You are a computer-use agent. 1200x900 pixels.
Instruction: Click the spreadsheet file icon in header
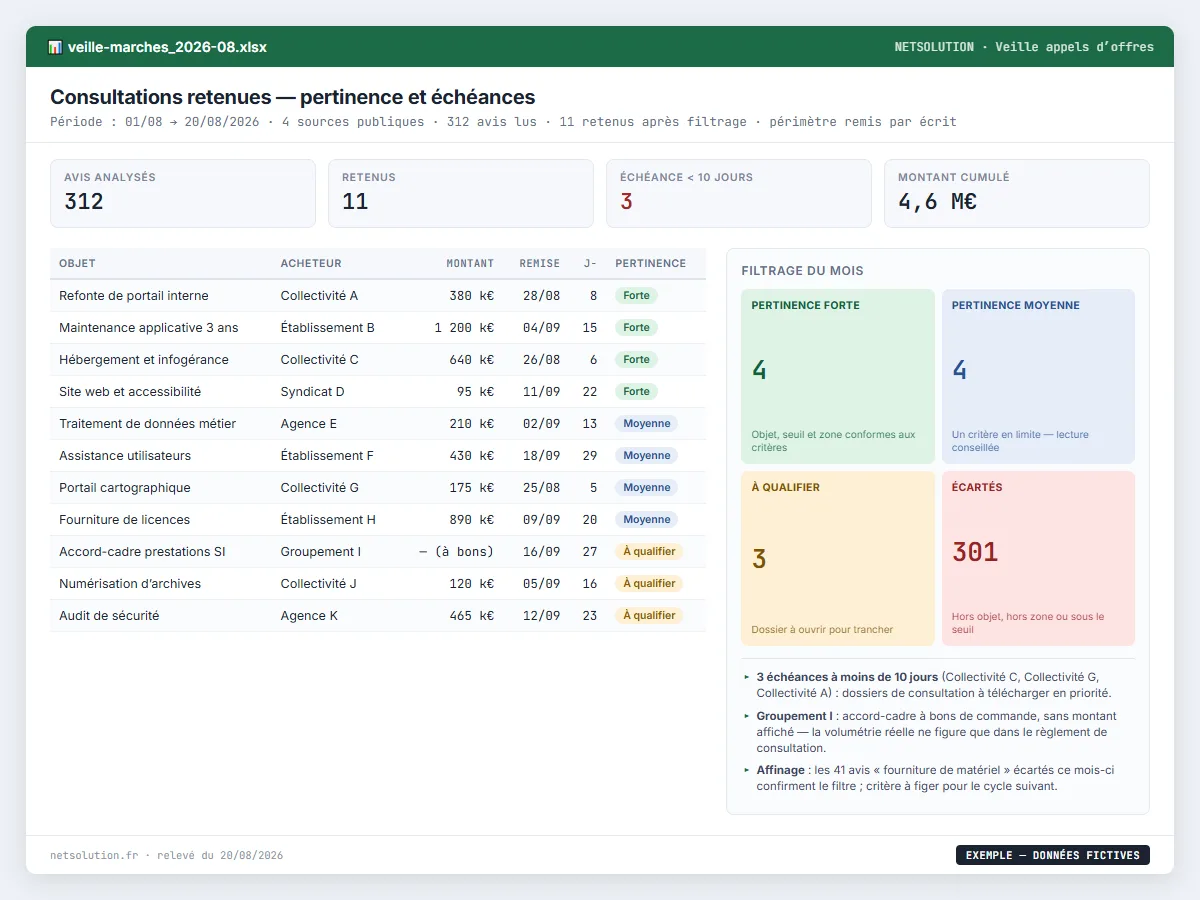pyautogui.click(x=55, y=47)
